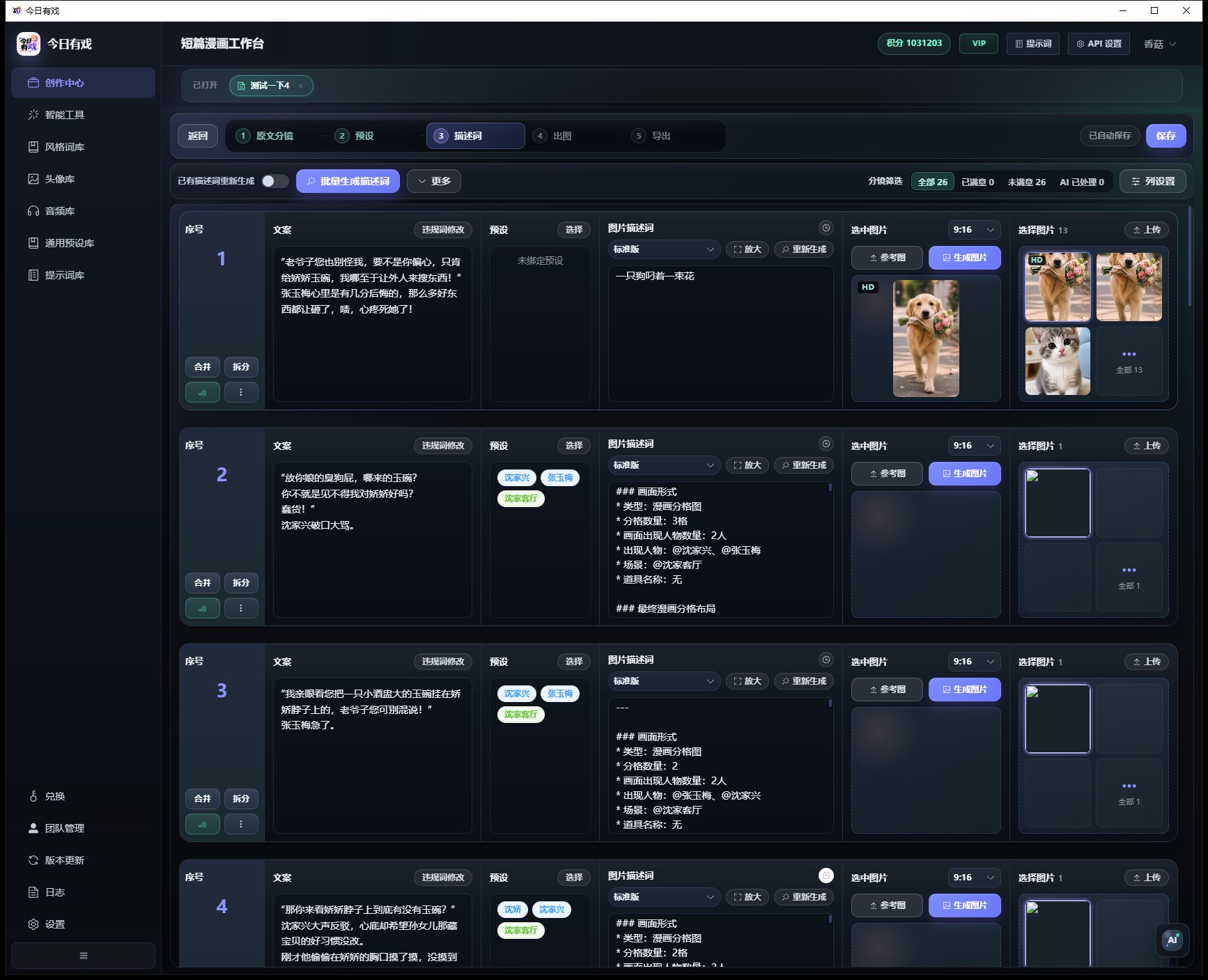The image size is (1208, 980).
Task: Expand the 香菇 user menu
Action: tap(1160, 44)
